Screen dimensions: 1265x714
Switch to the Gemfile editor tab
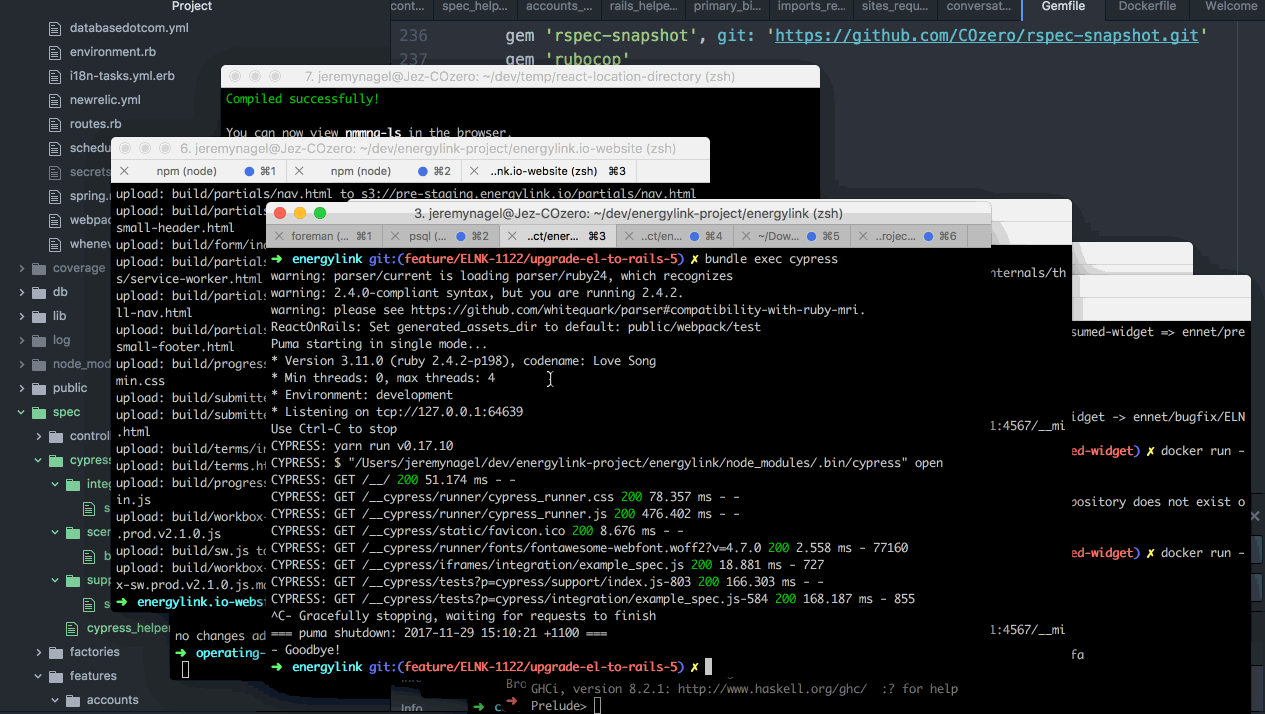(x=1063, y=6)
